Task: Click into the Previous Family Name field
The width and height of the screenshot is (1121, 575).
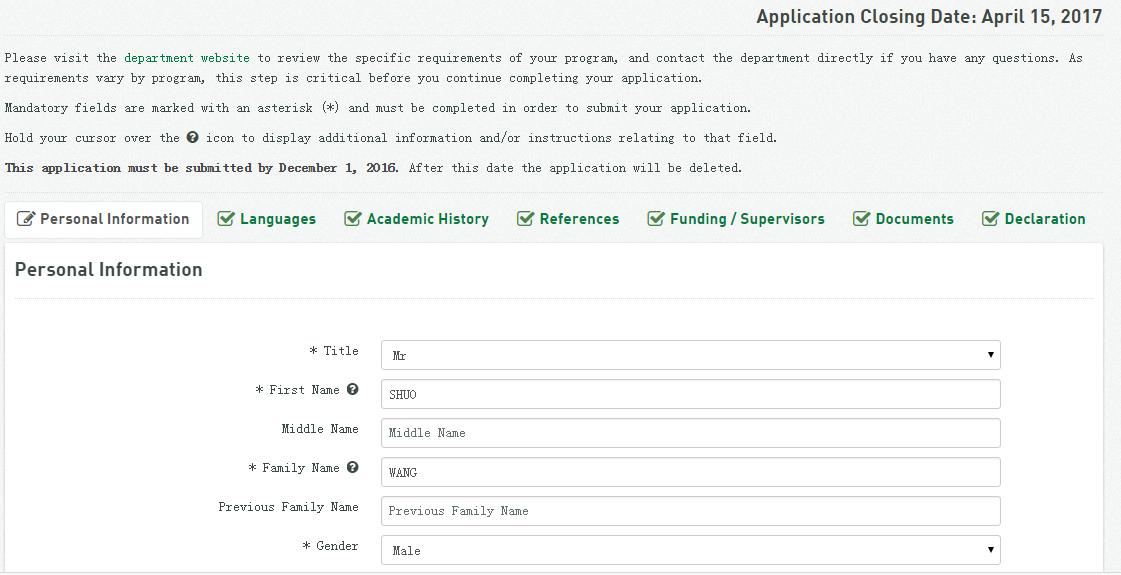Action: pos(691,511)
